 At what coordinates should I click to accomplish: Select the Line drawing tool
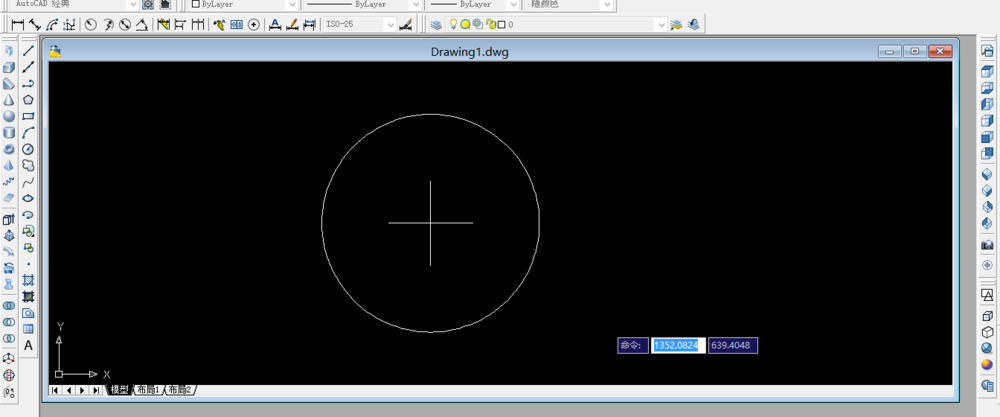pos(28,51)
